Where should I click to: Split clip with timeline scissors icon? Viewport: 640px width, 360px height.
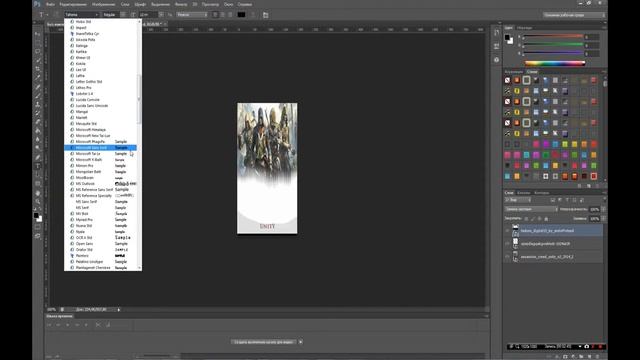(98, 325)
